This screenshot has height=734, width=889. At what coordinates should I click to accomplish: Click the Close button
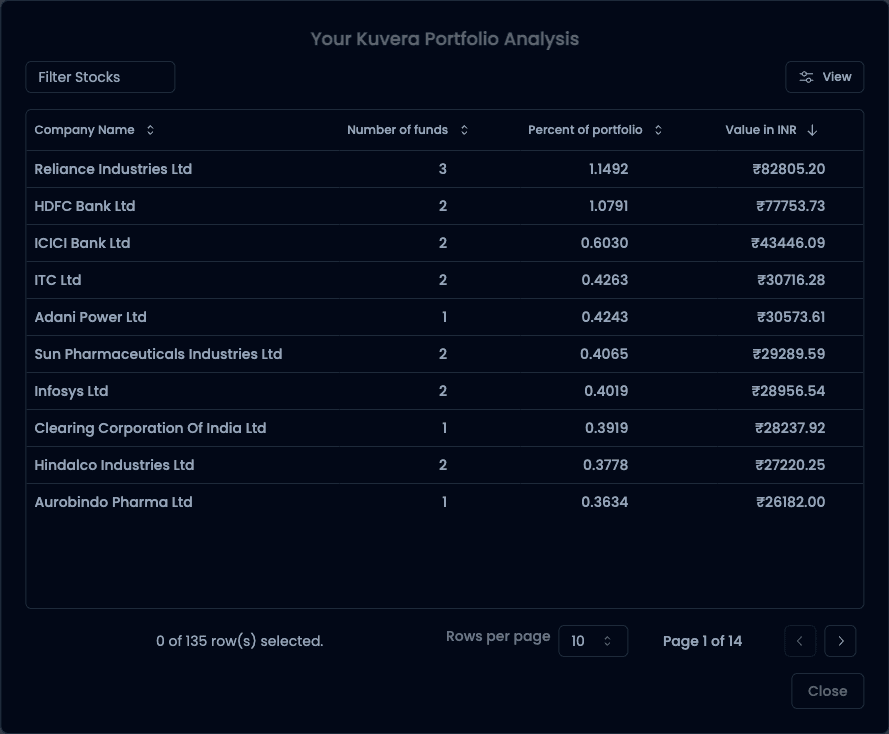pyautogui.click(x=827, y=691)
